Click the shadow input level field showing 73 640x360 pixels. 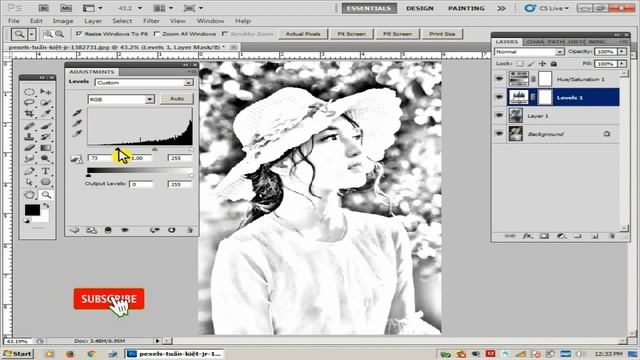point(100,158)
